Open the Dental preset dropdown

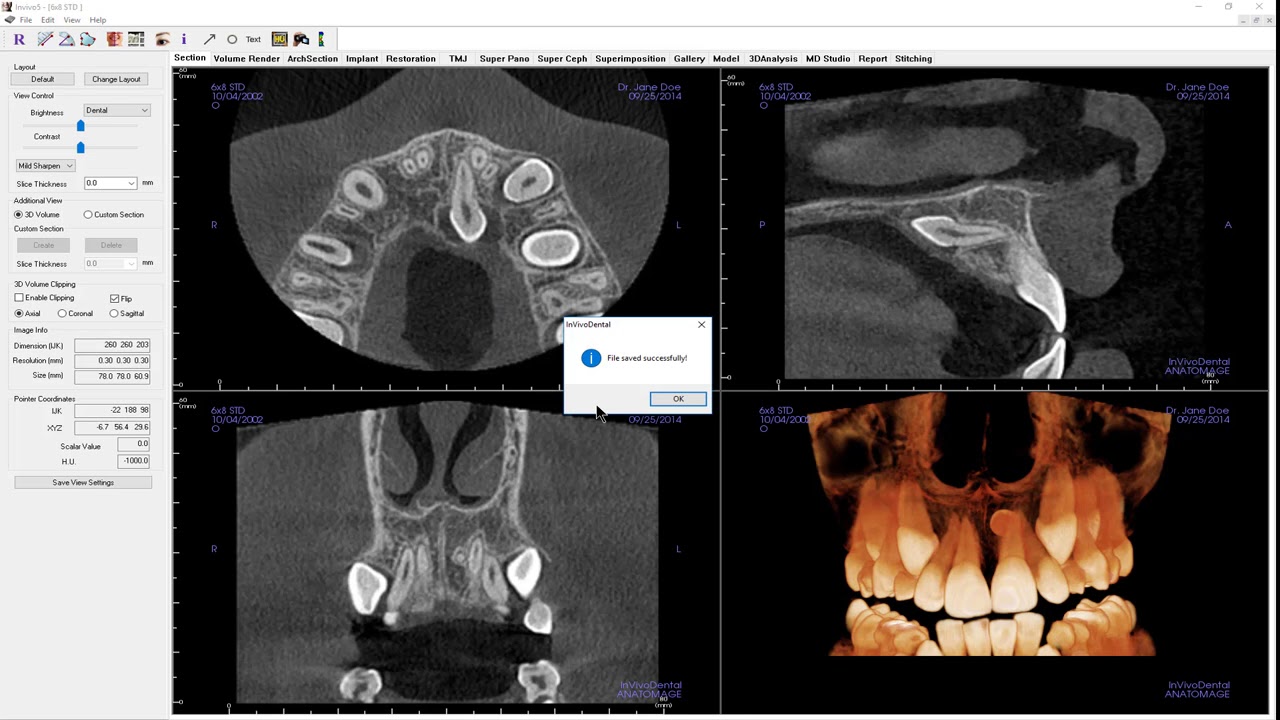(116, 110)
